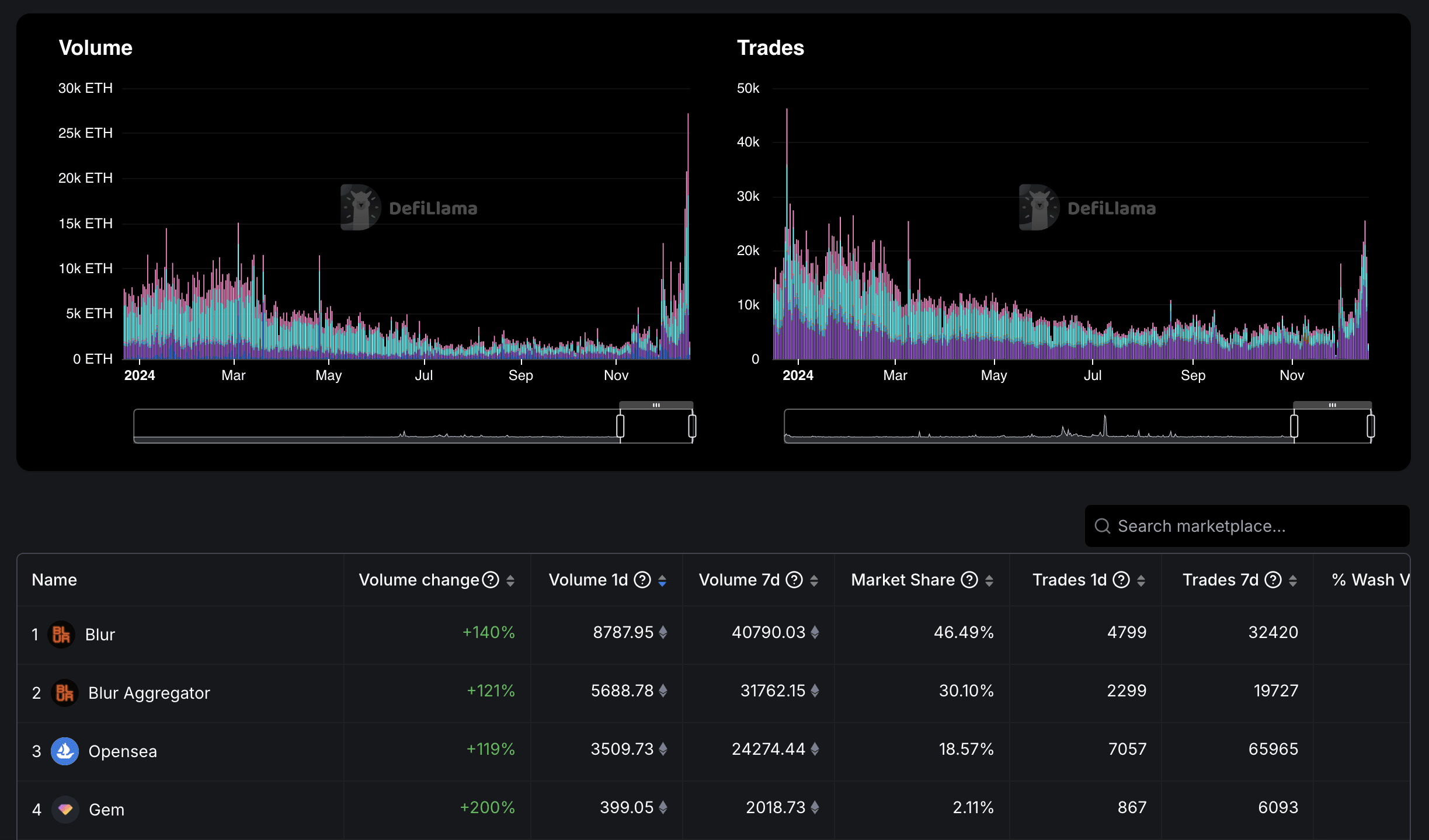Image resolution: width=1429 pixels, height=840 pixels.
Task: Select Gem's +200% volume change value
Action: click(488, 807)
